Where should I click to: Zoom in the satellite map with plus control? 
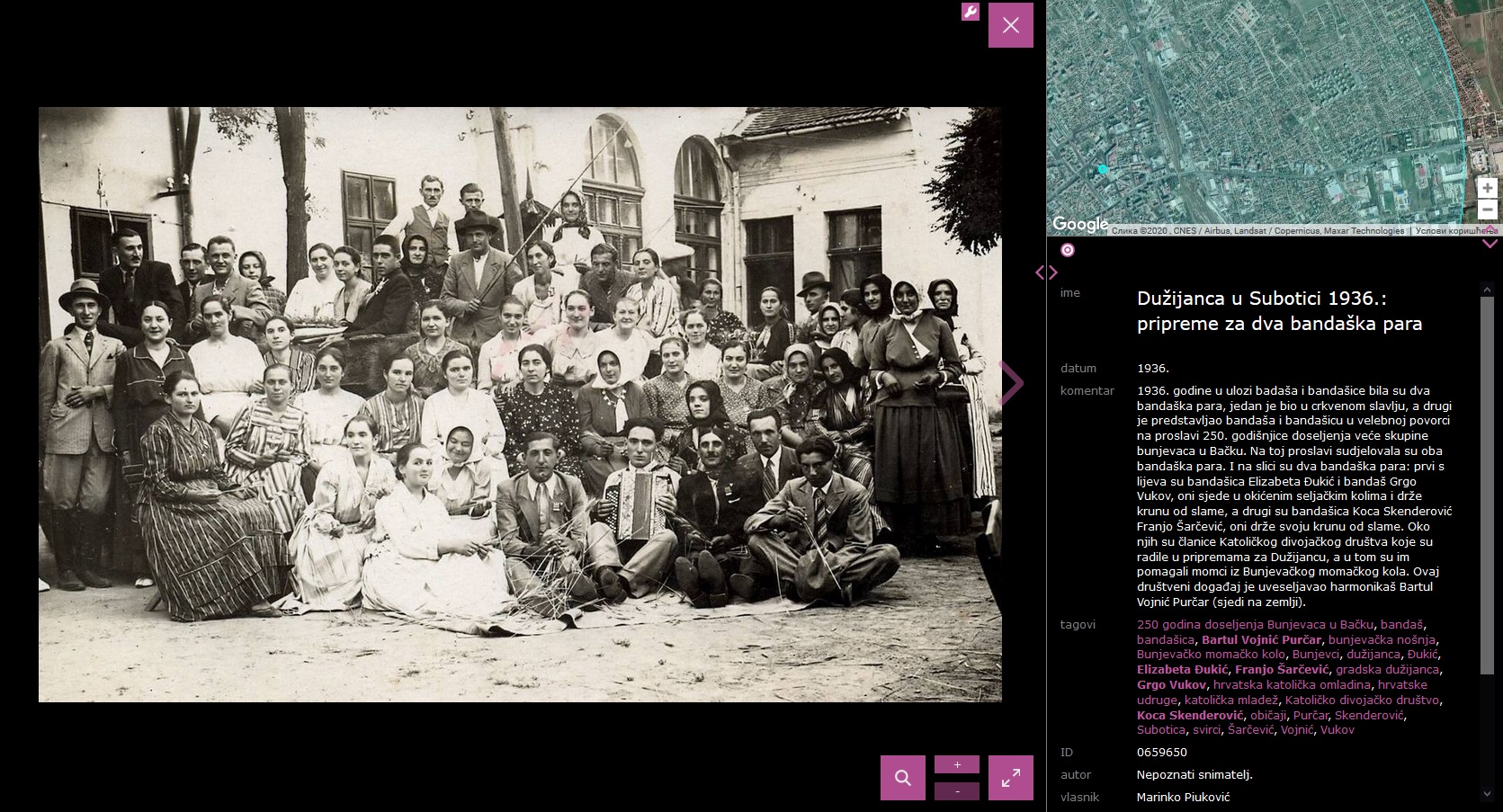tap(1488, 188)
